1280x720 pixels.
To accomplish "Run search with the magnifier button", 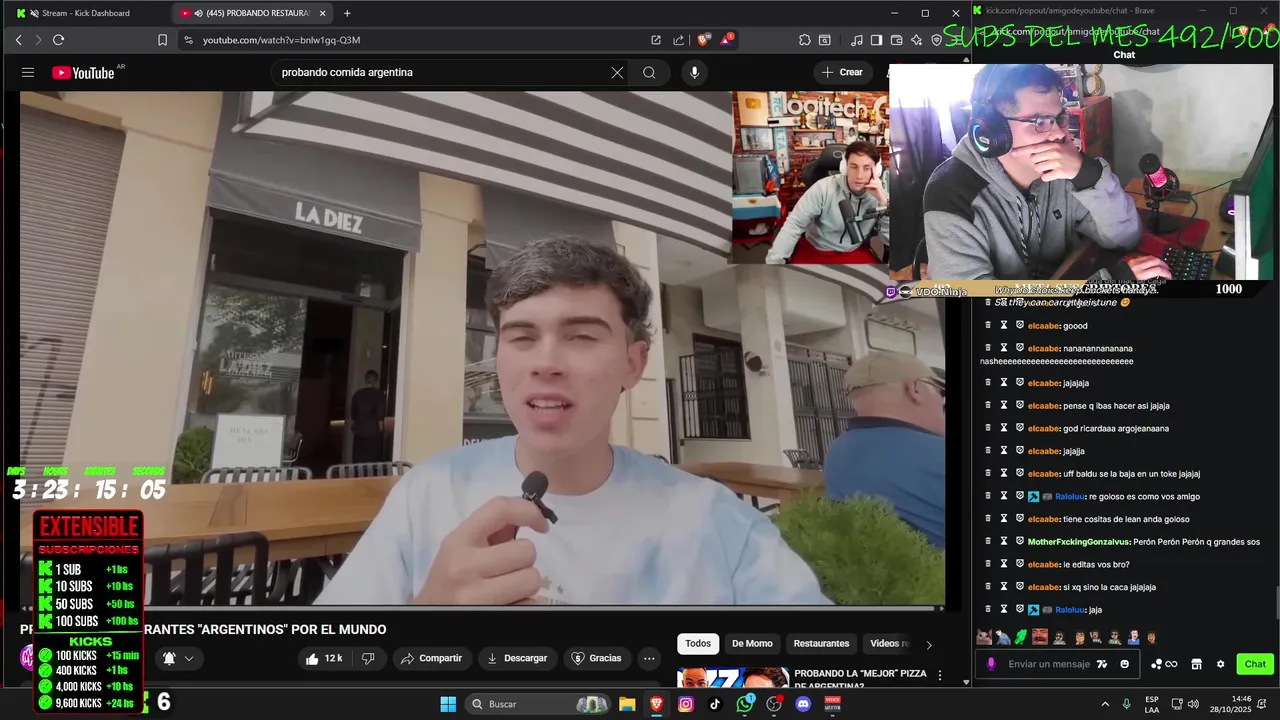I will point(649,72).
